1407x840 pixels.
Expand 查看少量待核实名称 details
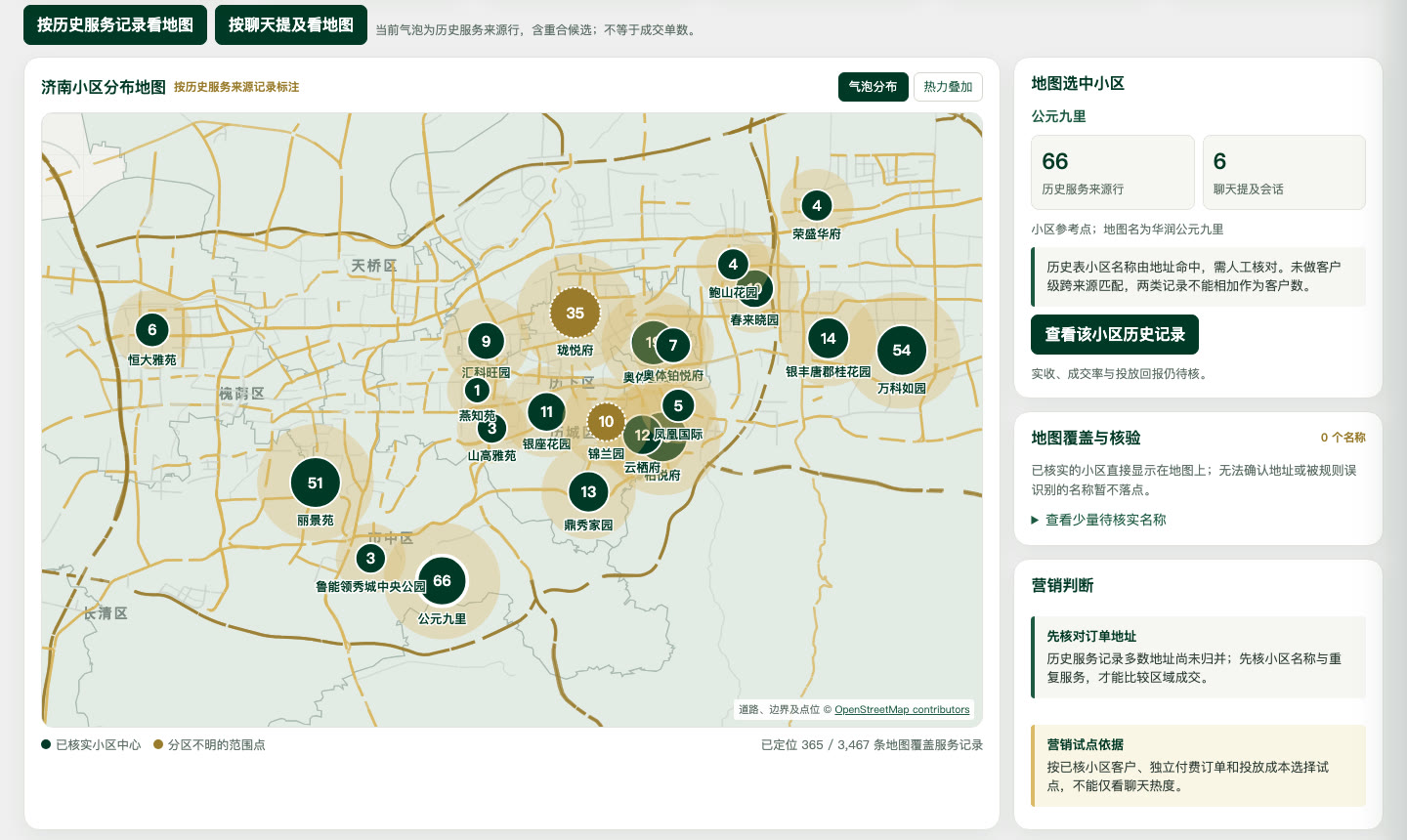click(x=1099, y=520)
